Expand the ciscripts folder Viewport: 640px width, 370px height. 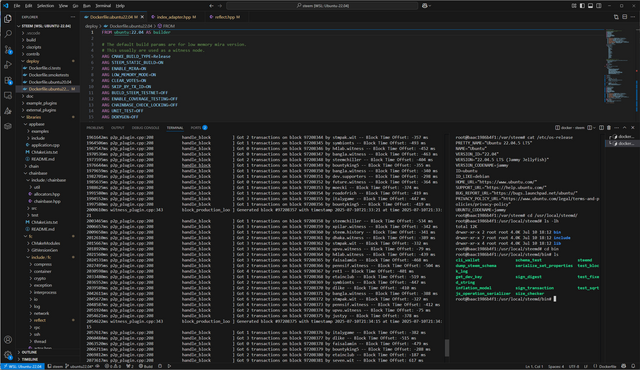tap(48, 47)
